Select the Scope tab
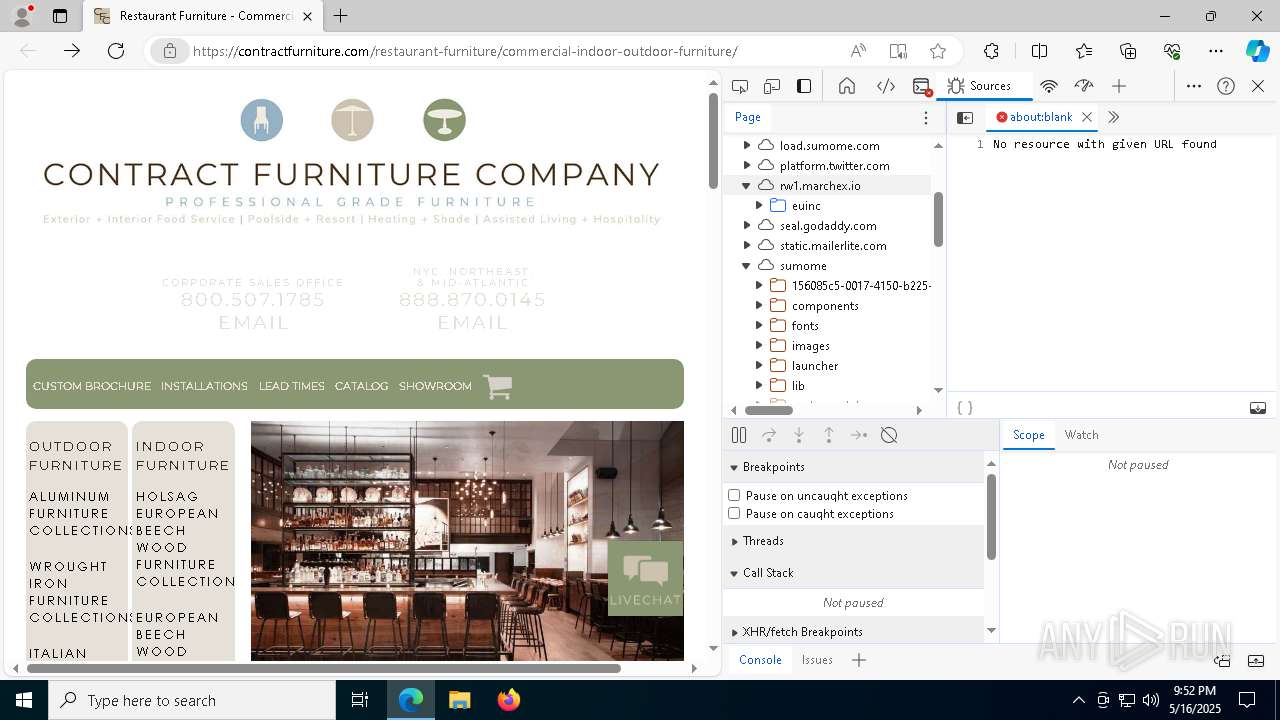The height and width of the screenshot is (720, 1280). click(x=1028, y=435)
